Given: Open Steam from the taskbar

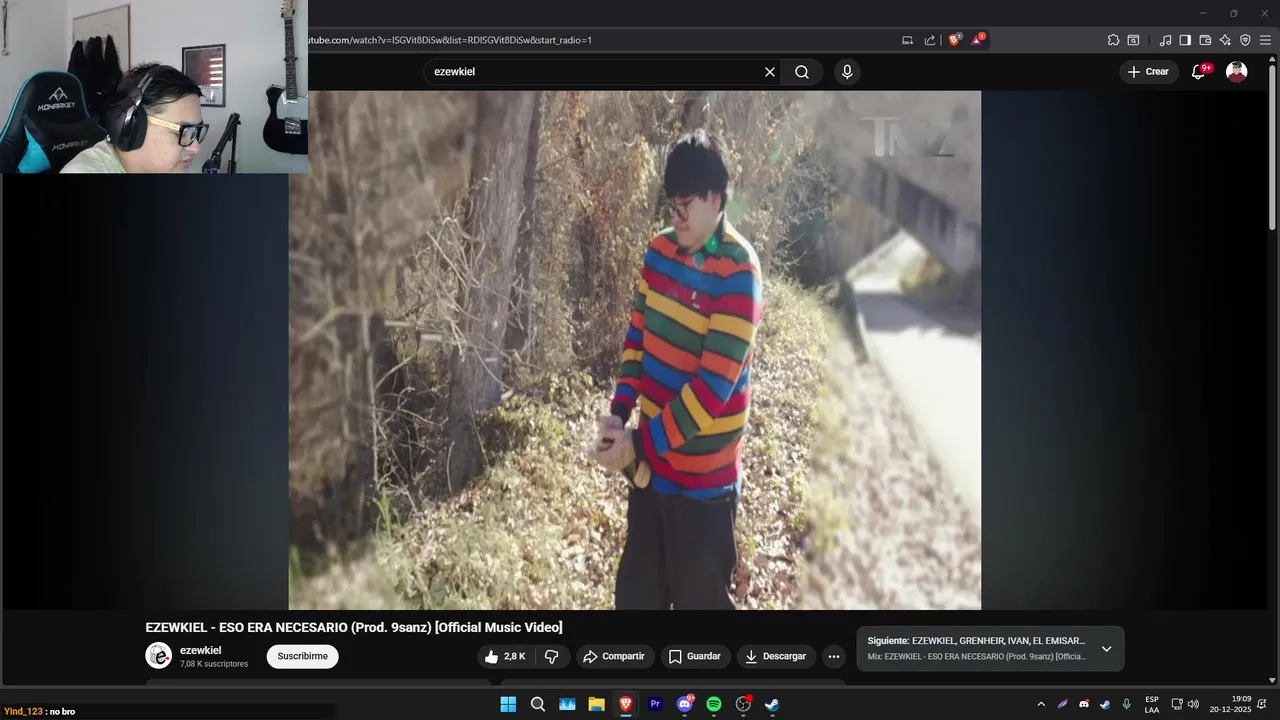Looking at the screenshot, I should click(772, 704).
